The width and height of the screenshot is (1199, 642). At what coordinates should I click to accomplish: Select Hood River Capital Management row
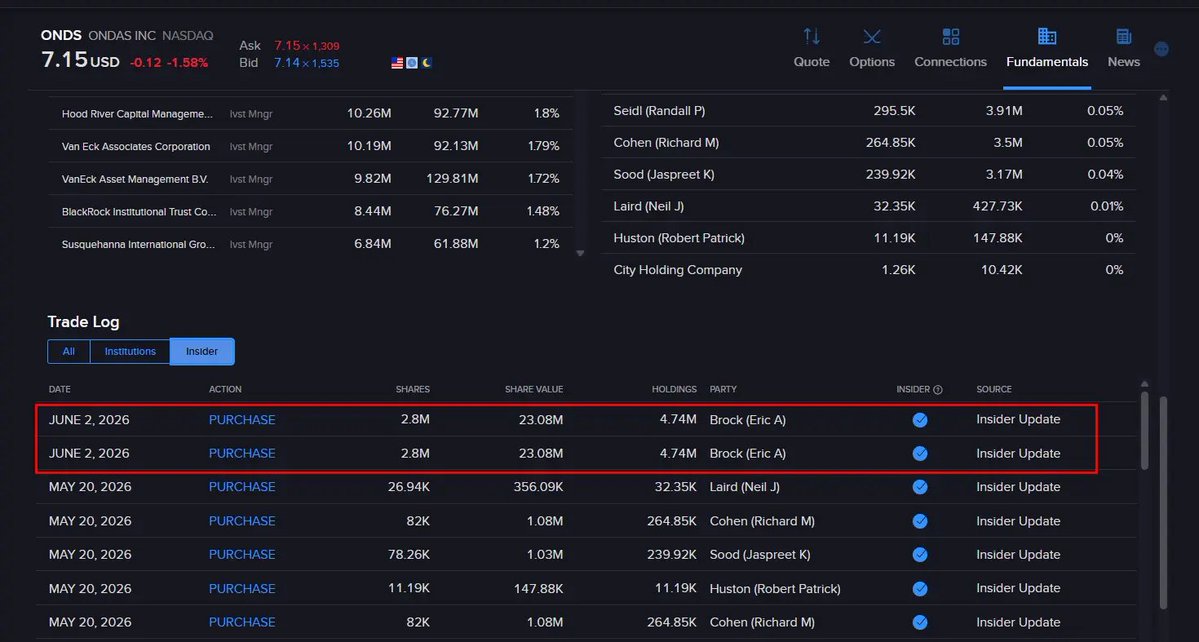coord(310,113)
